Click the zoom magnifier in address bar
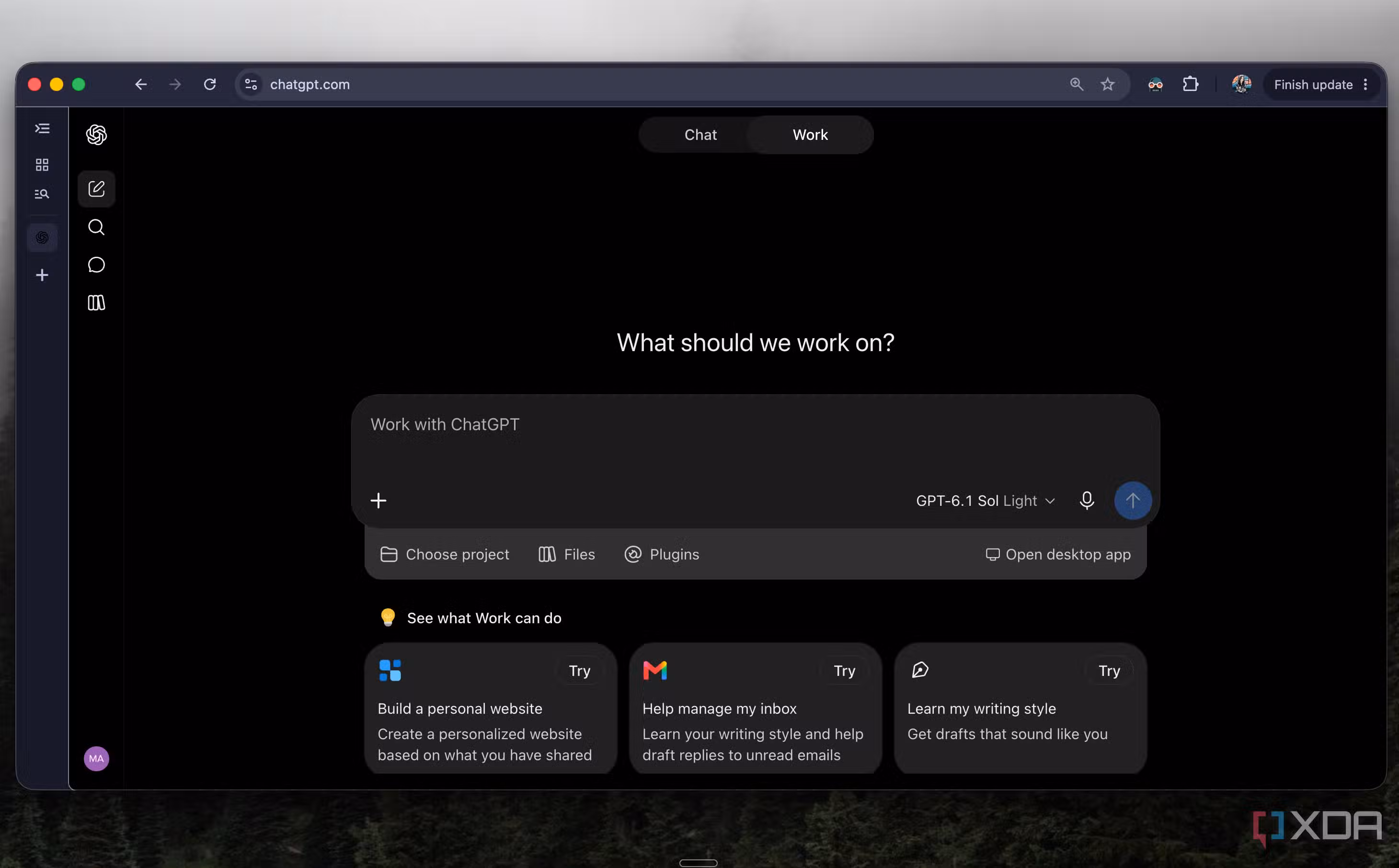This screenshot has height=868, width=1399. tap(1077, 84)
